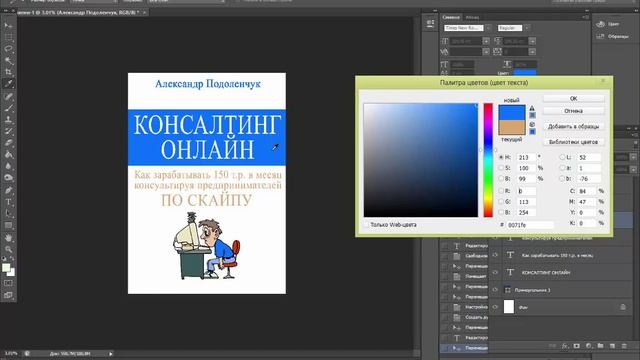Click the lock icon on Фон layer

(623, 307)
